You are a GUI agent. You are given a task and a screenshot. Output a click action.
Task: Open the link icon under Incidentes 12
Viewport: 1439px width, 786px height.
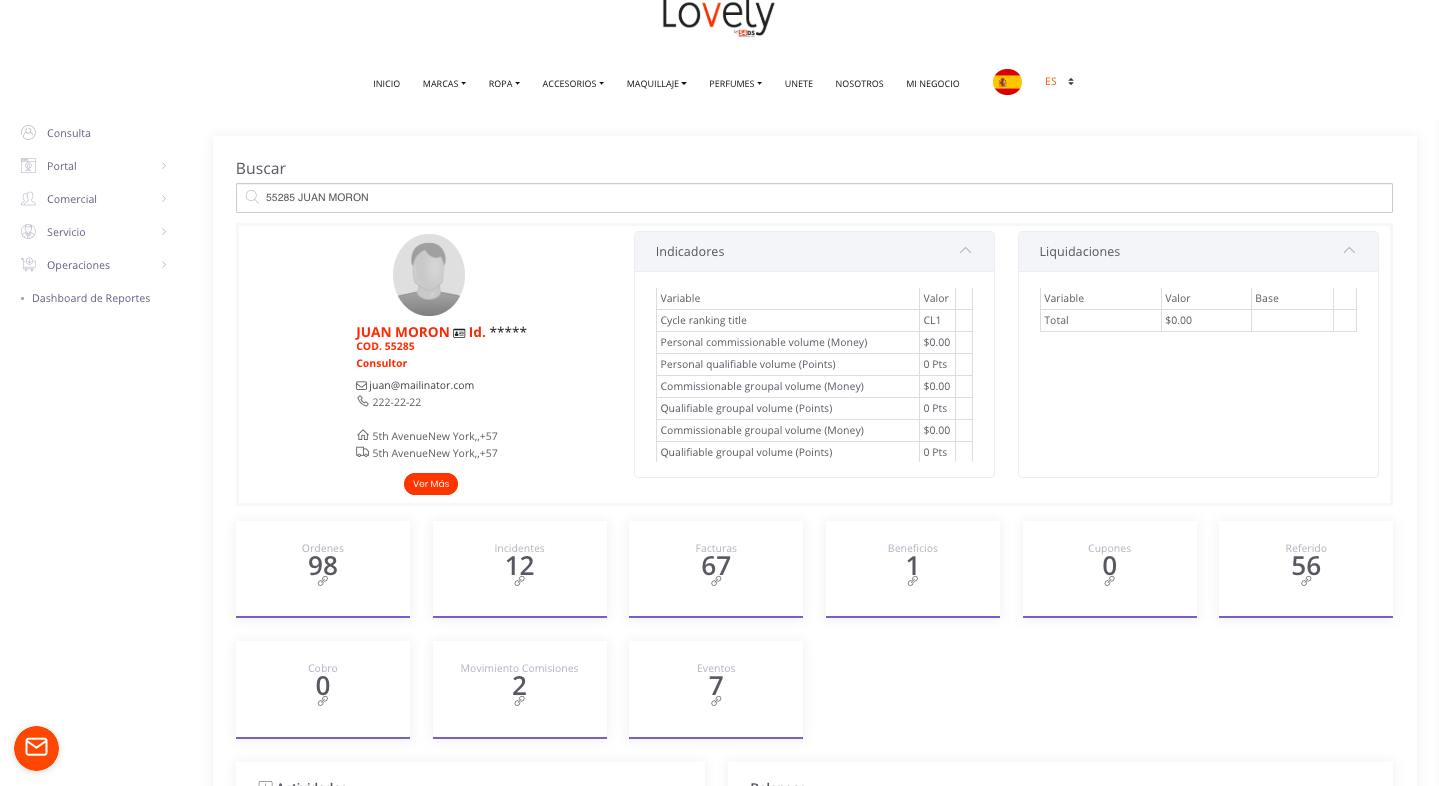(x=520, y=581)
